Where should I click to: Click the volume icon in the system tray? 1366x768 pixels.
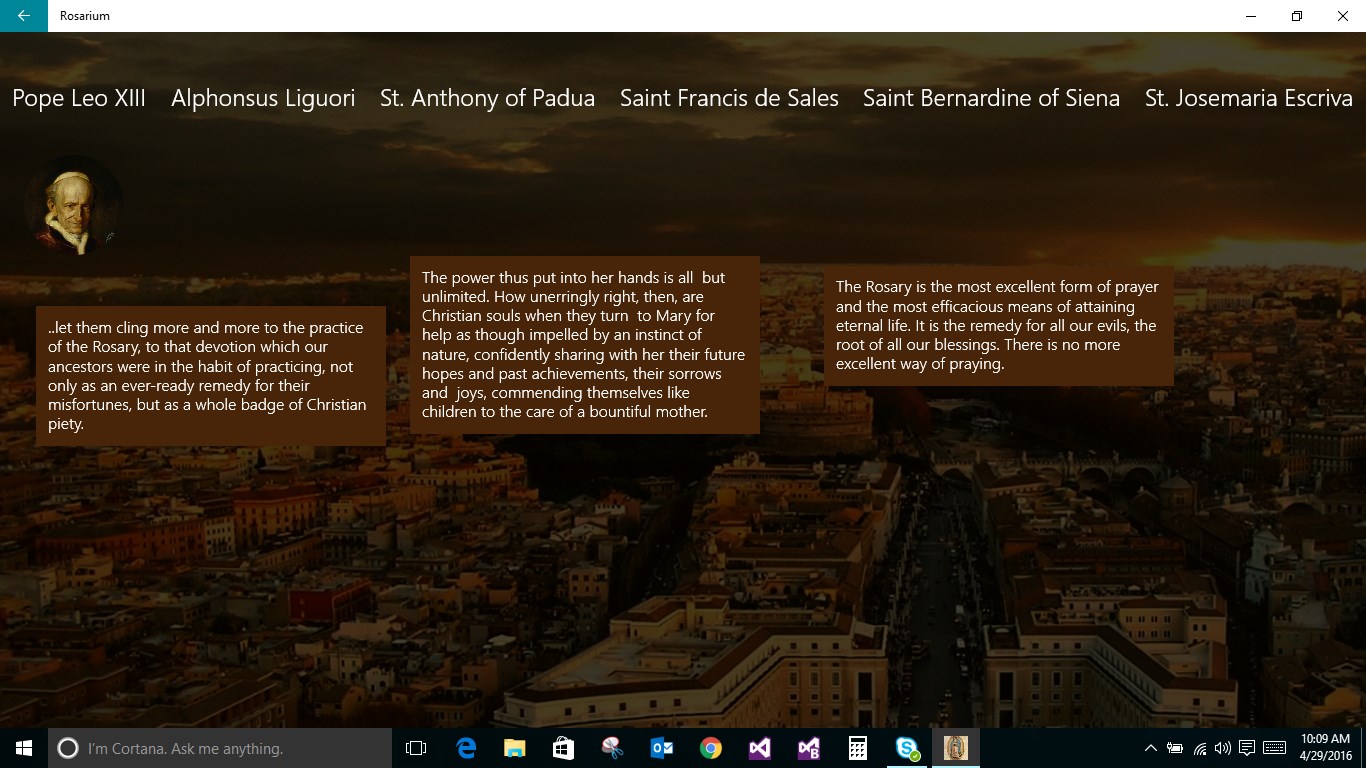point(1222,747)
